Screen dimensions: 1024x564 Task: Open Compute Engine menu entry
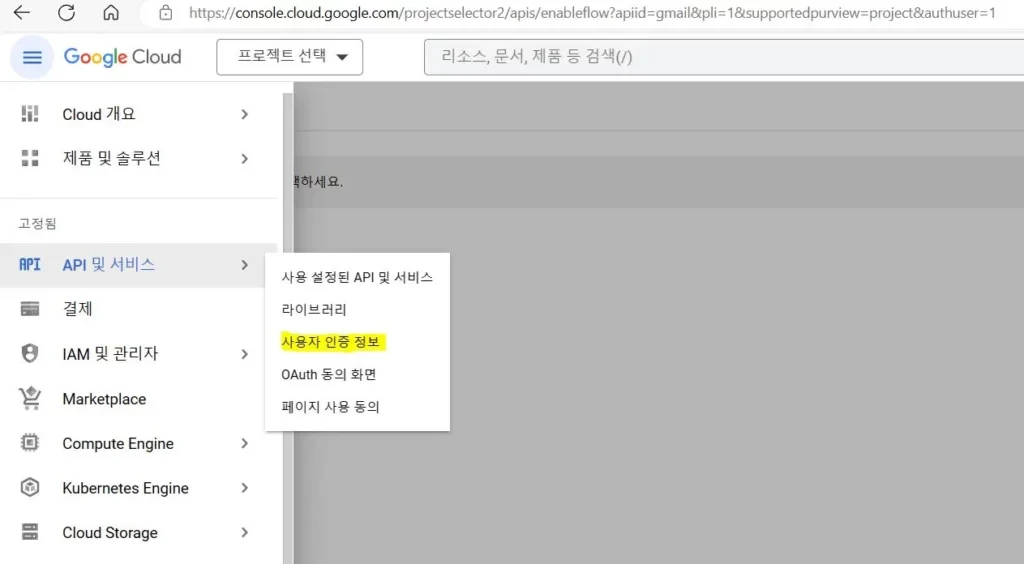click(118, 443)
